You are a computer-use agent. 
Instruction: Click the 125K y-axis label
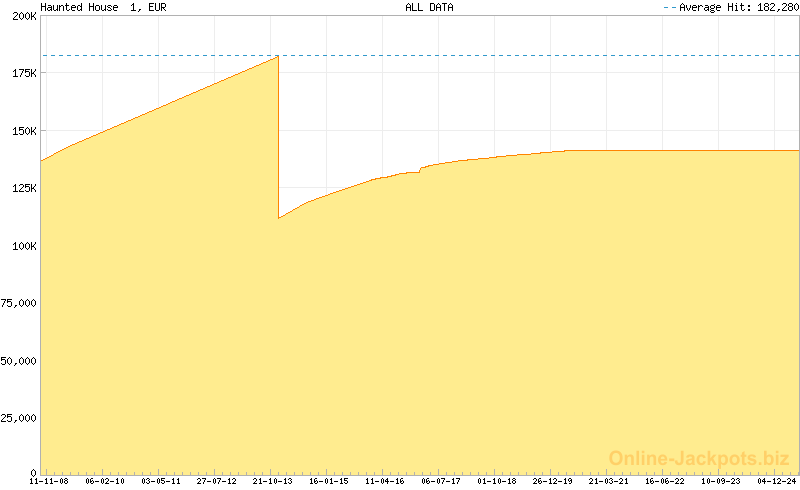[x=24, y=188]
